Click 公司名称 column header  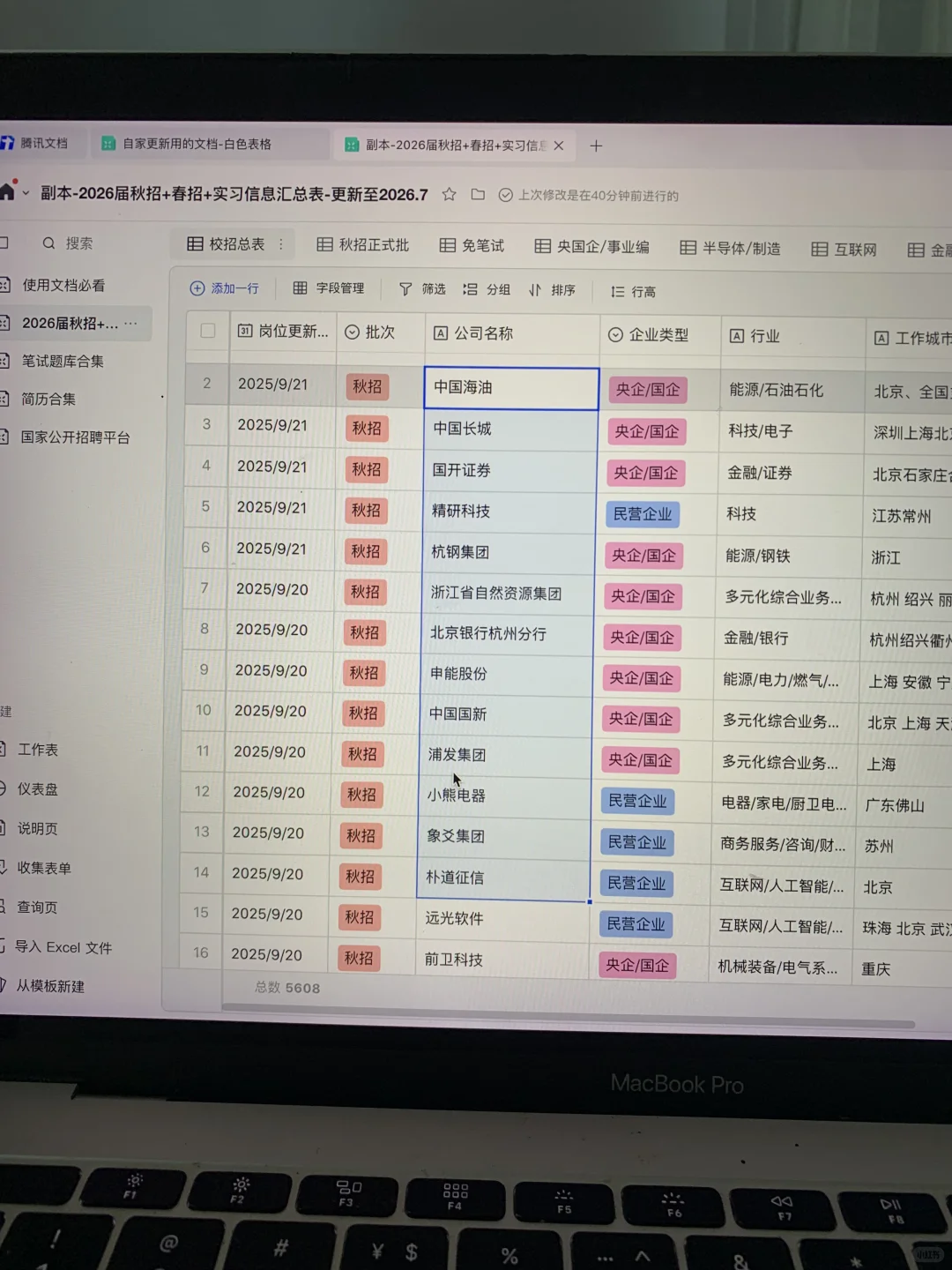point(512,333)
